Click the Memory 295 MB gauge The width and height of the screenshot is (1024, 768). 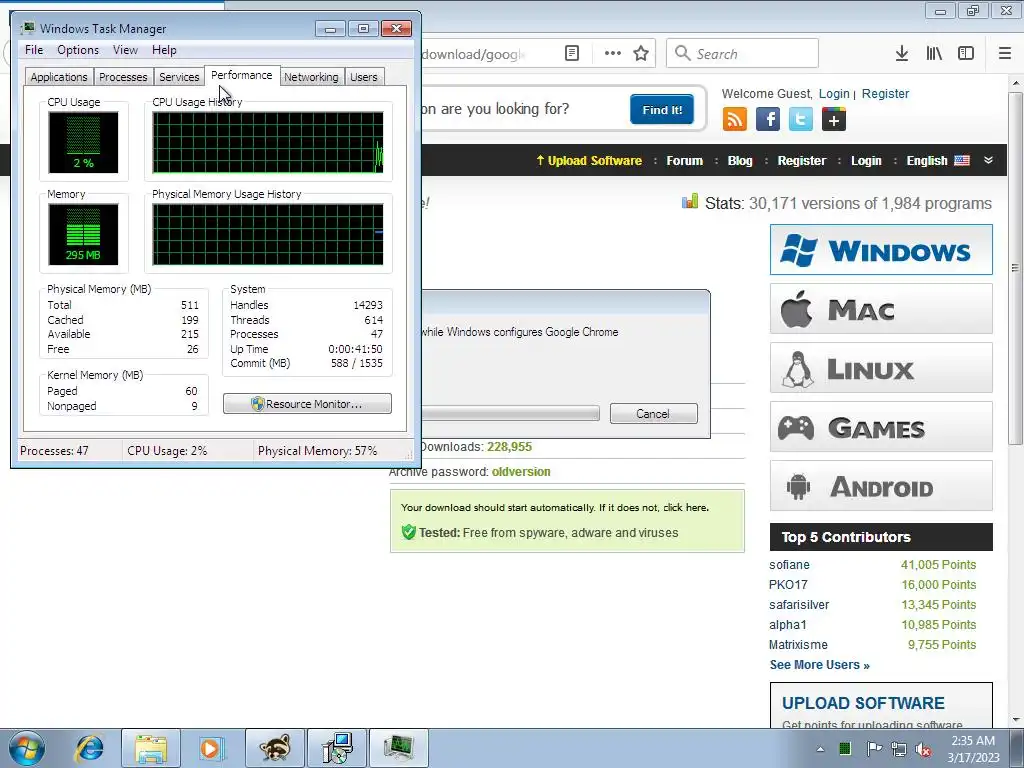pyautogui.click(x=83, y=234)
